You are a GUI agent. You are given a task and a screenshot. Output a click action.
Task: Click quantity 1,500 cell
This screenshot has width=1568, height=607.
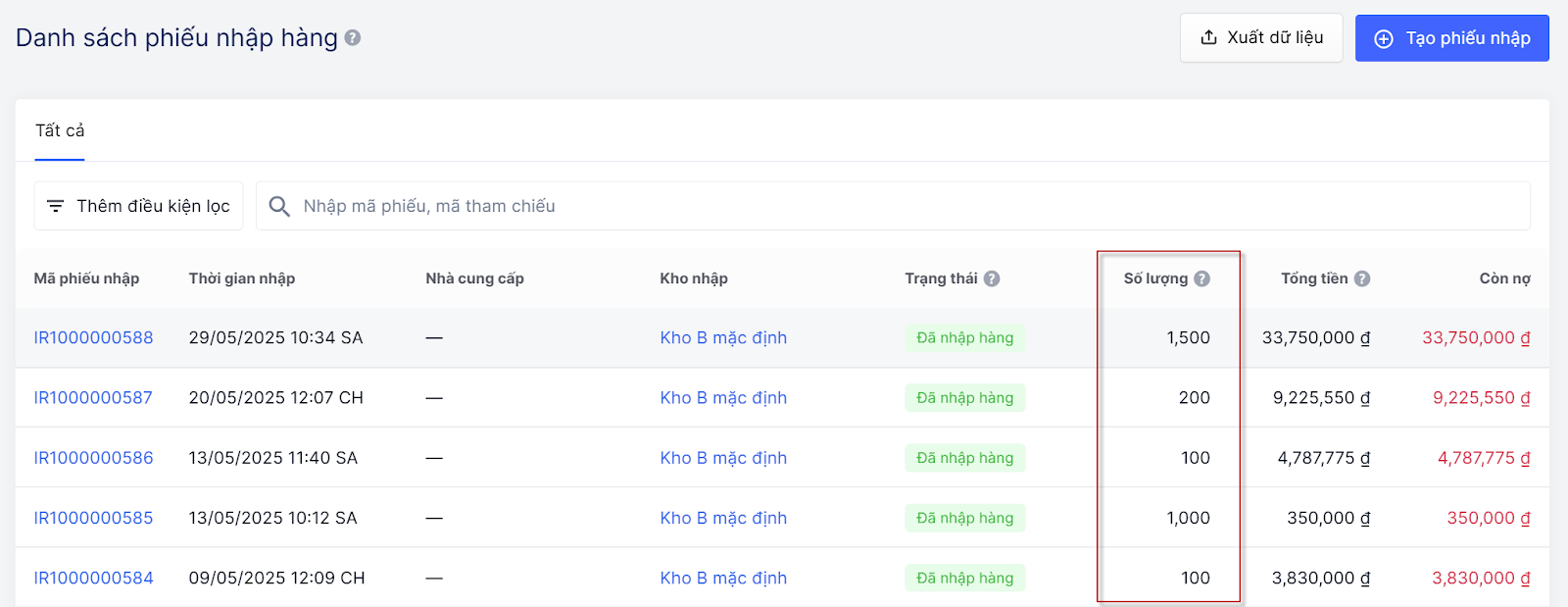[x=1188, y=337]
